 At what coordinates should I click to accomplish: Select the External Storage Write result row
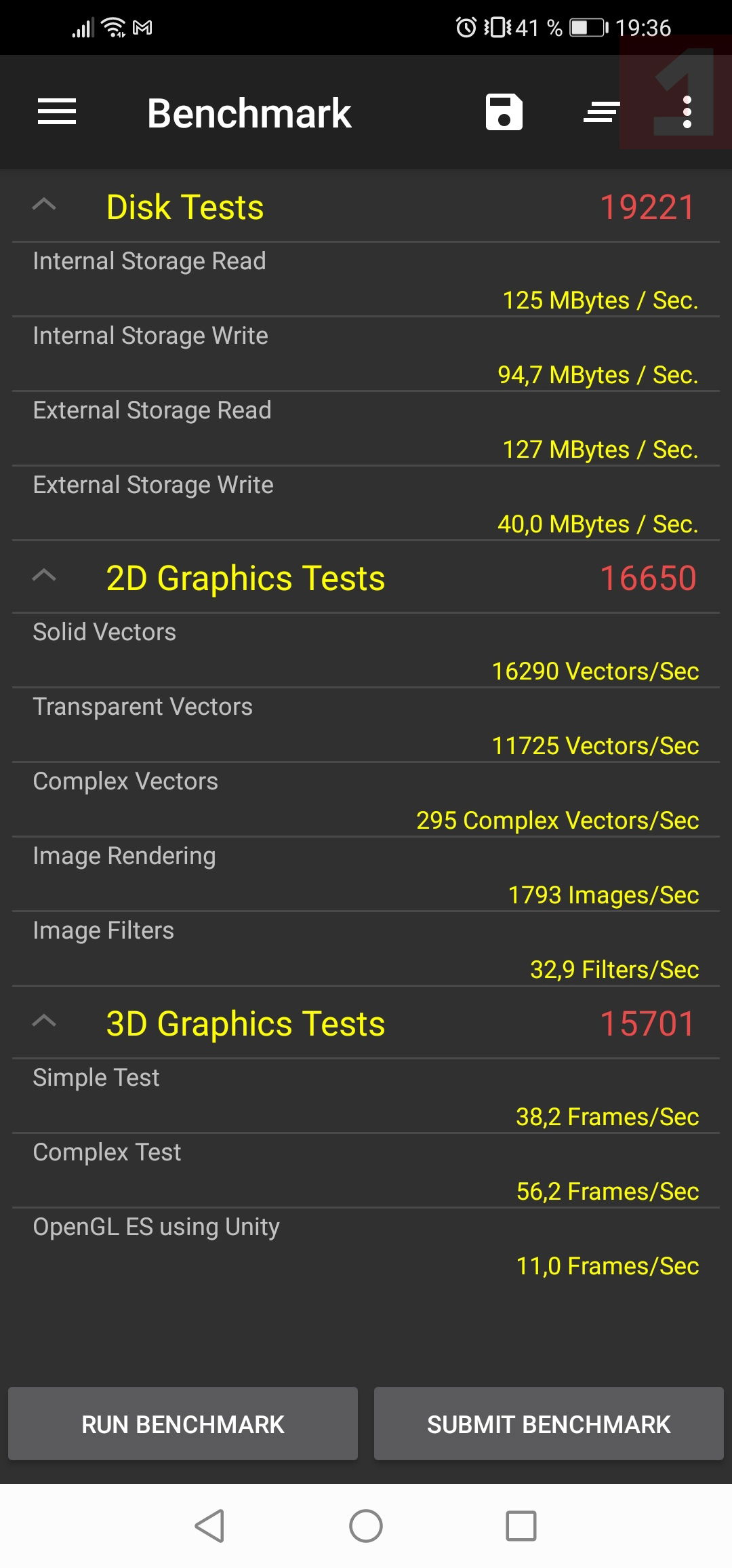tap(366, 503)
